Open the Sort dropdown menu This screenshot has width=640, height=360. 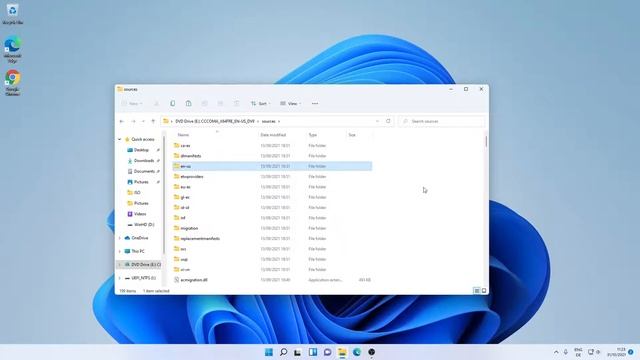260,104
